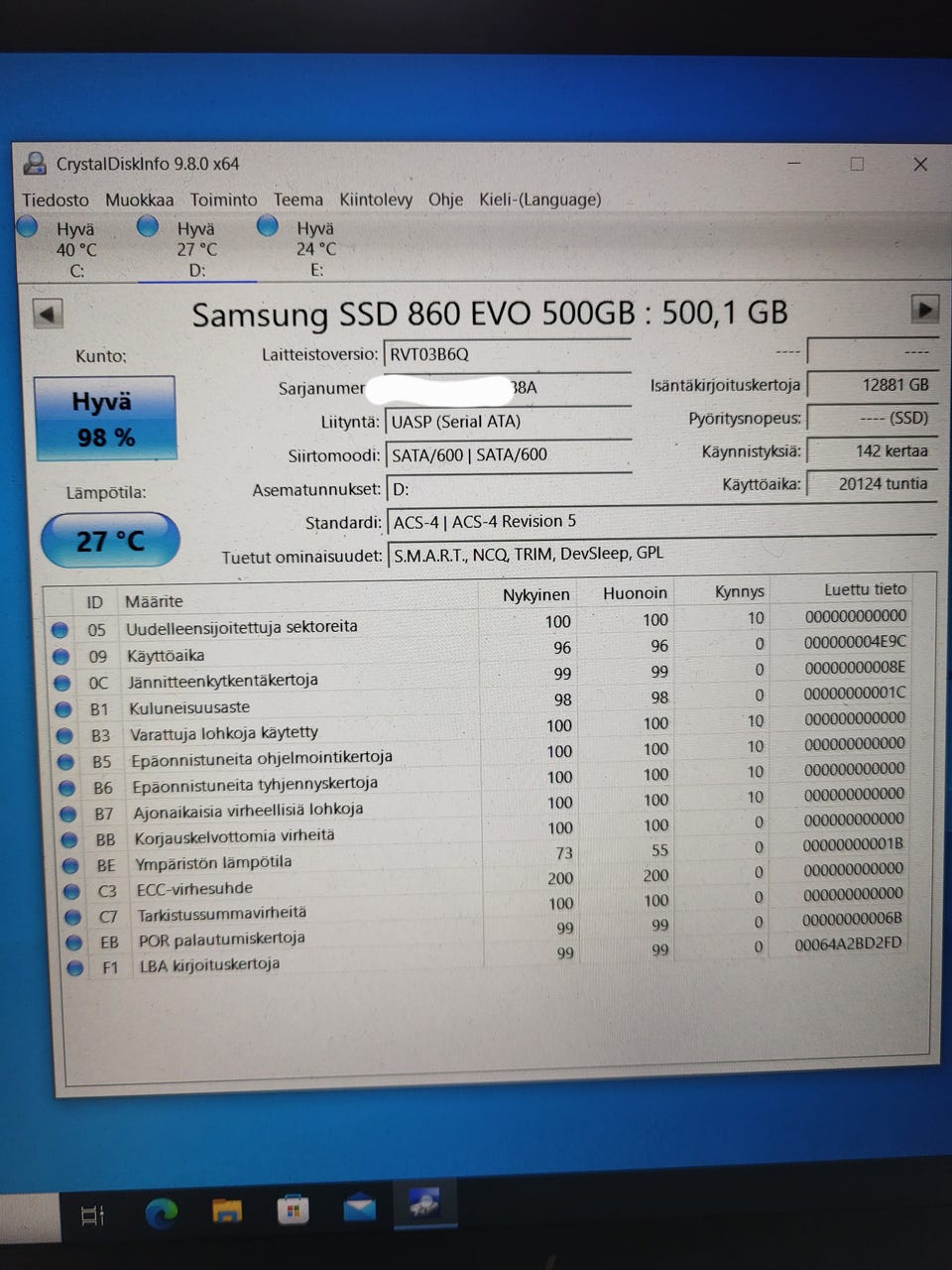
Task: Open Microsoft Store from the taskbar
Action: click(x=293, y=1209)
